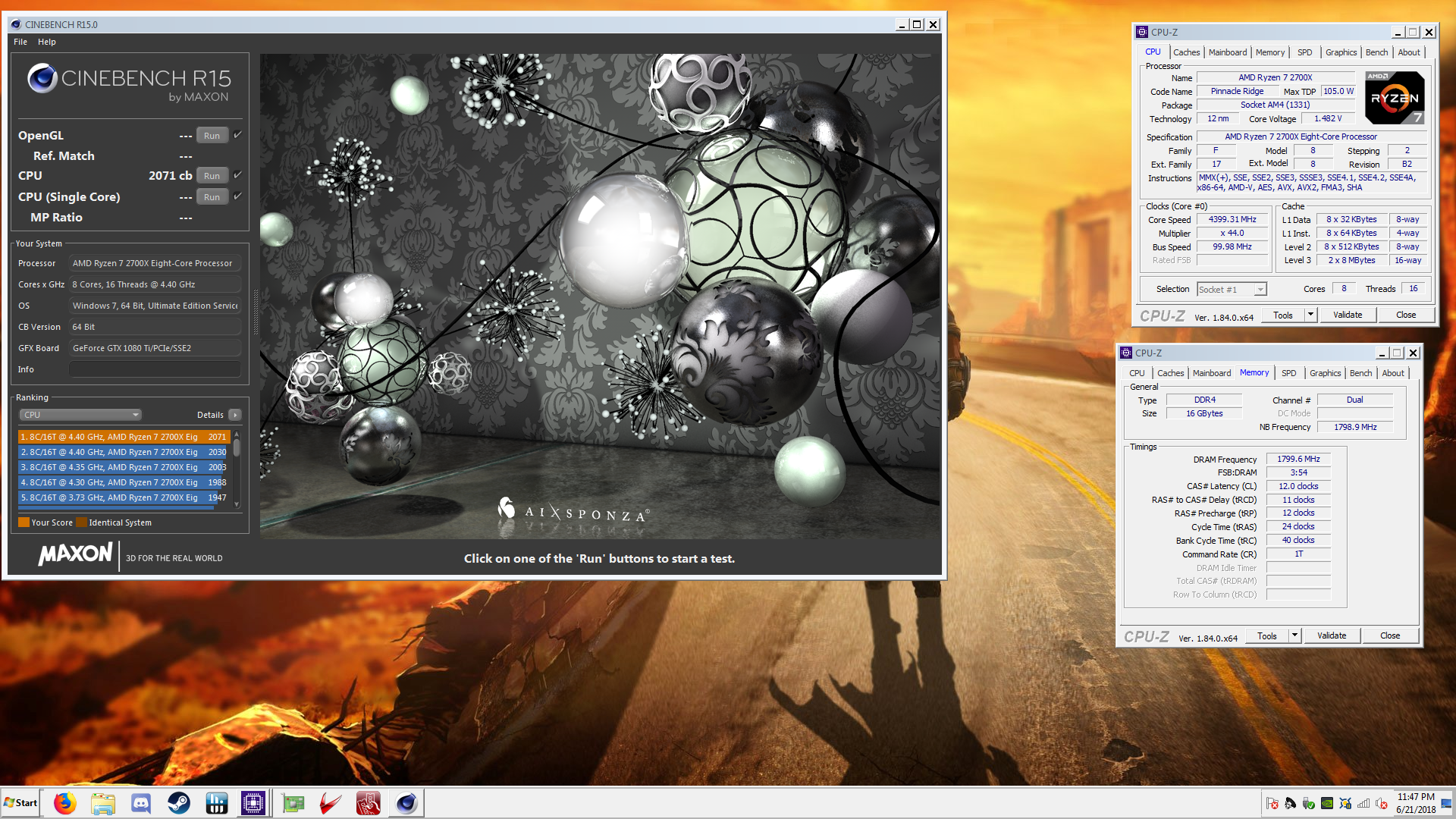Open the About tab in the Memory CPU-Z window

1392,373
